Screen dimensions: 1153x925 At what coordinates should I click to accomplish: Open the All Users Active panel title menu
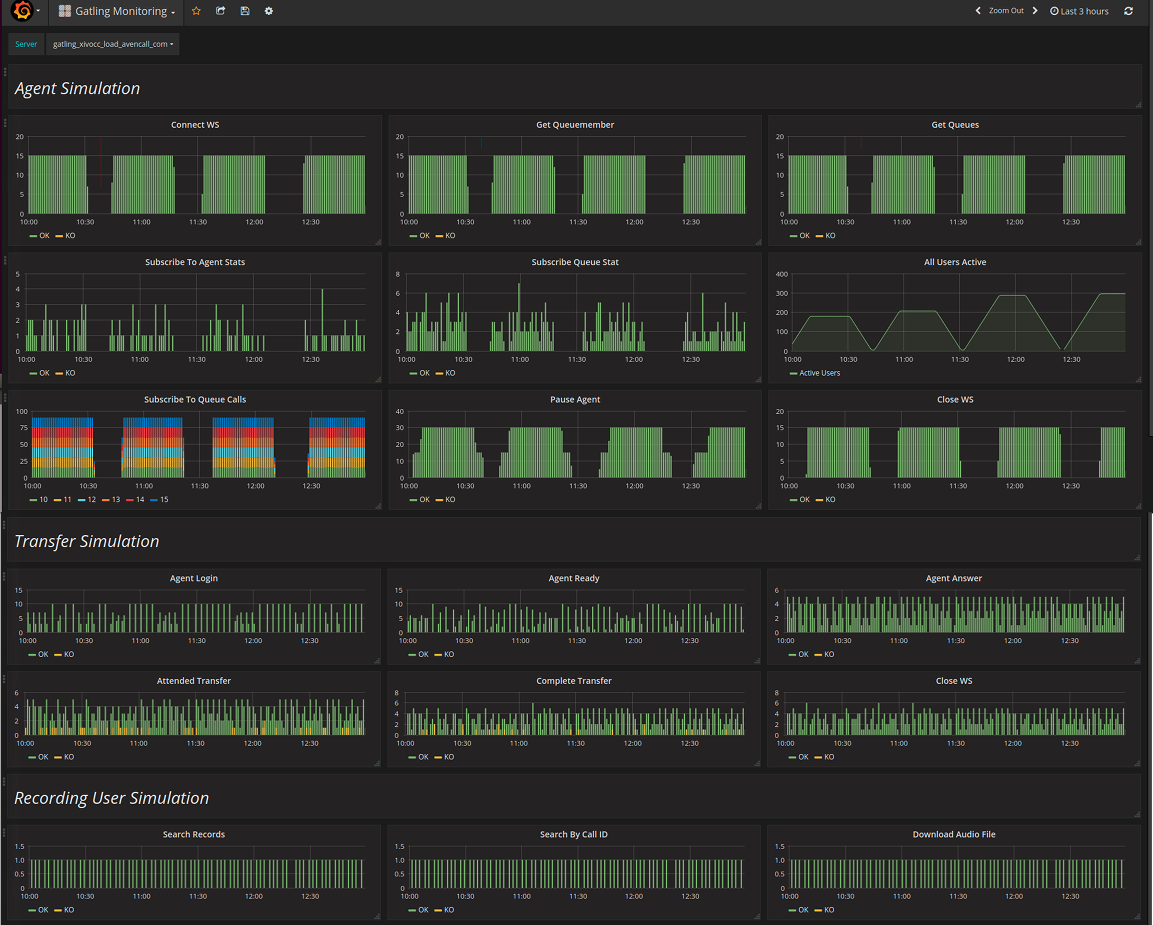955,262
